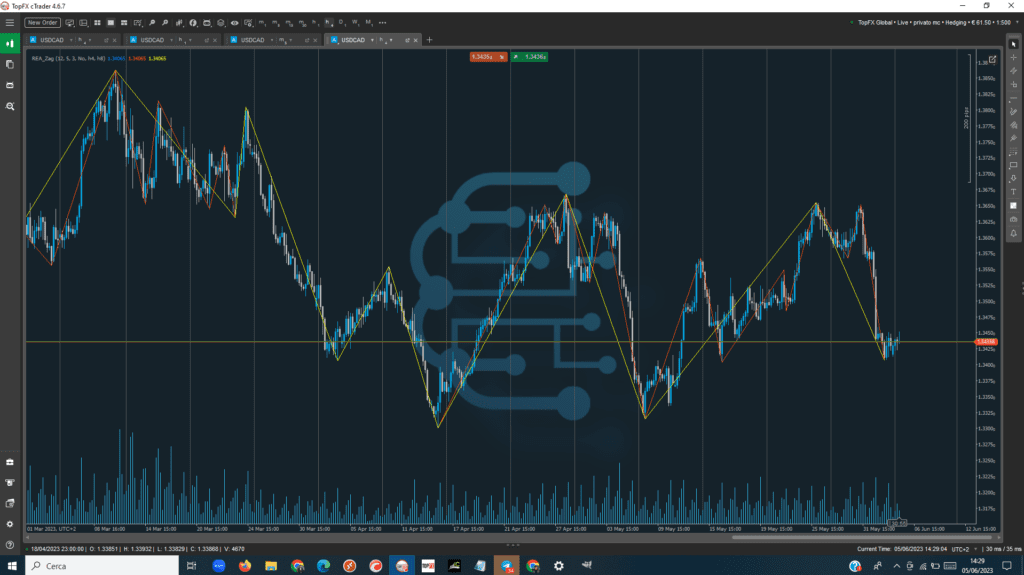Click the green Buy 1.3436 quick button
Image resolution: width=1024 pixels, height=575 pixels.
[x=530, y=57]
